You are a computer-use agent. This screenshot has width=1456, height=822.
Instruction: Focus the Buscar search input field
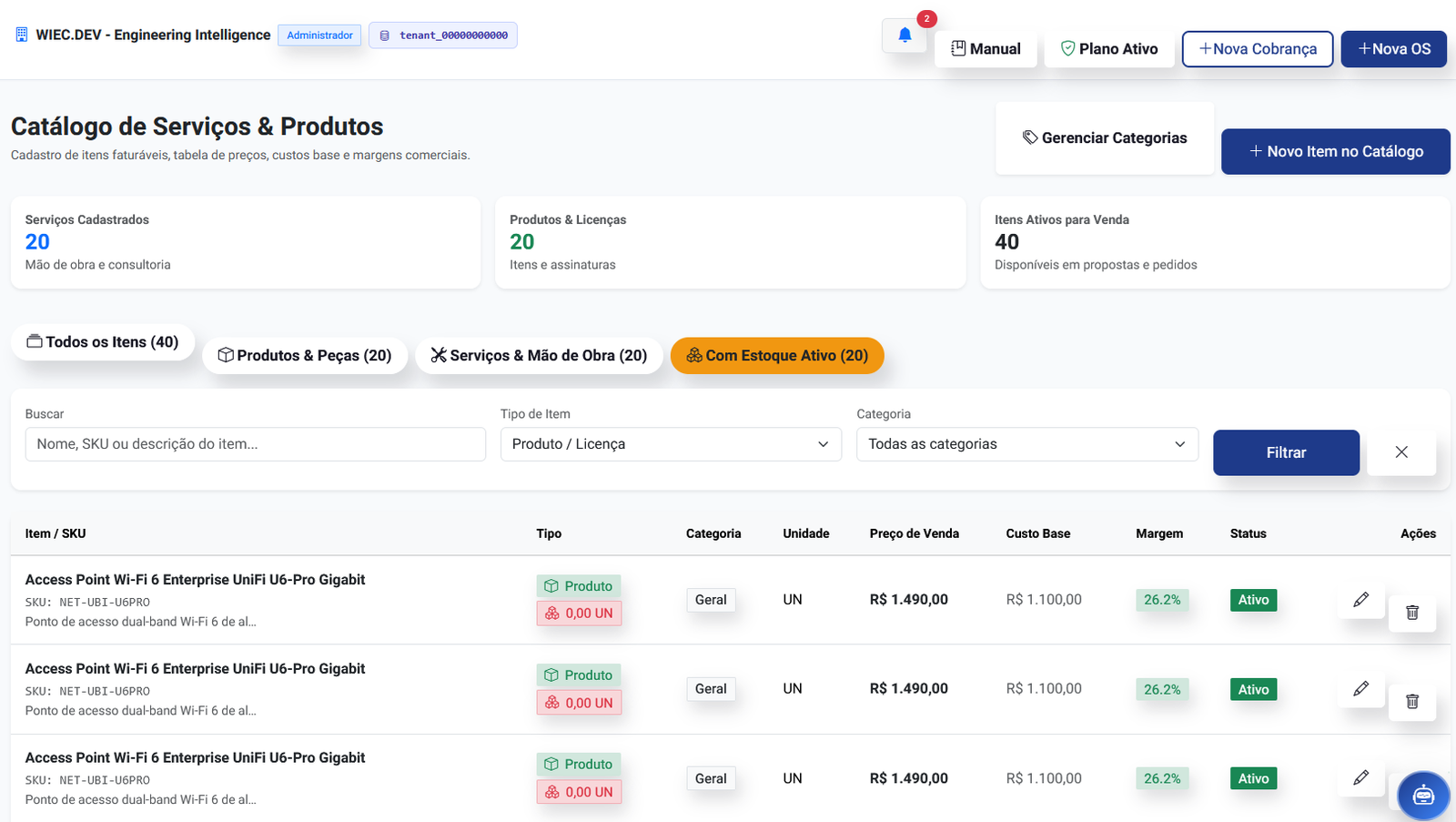click(256, 444)
